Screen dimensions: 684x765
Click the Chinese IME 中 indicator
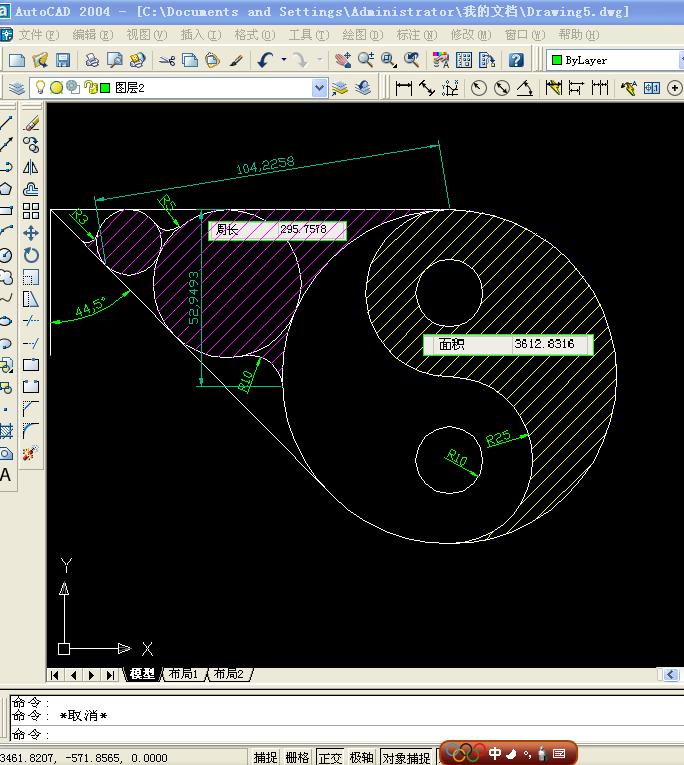click(x=495, y=753)
